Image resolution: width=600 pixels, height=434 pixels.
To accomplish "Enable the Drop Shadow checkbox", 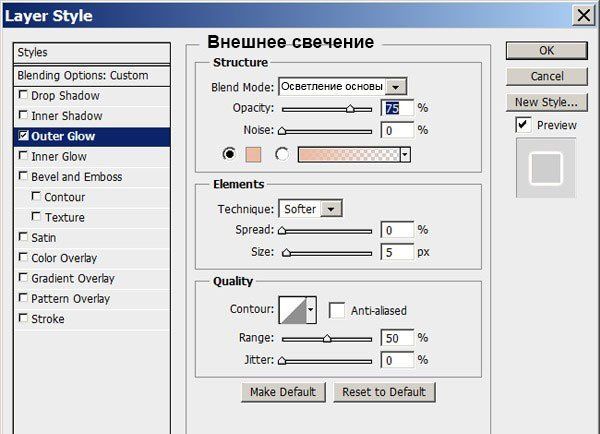I will (23, 95).
